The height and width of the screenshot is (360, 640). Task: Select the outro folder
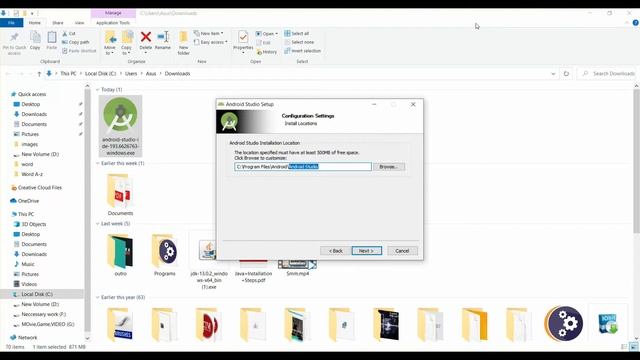click(120, 255)
